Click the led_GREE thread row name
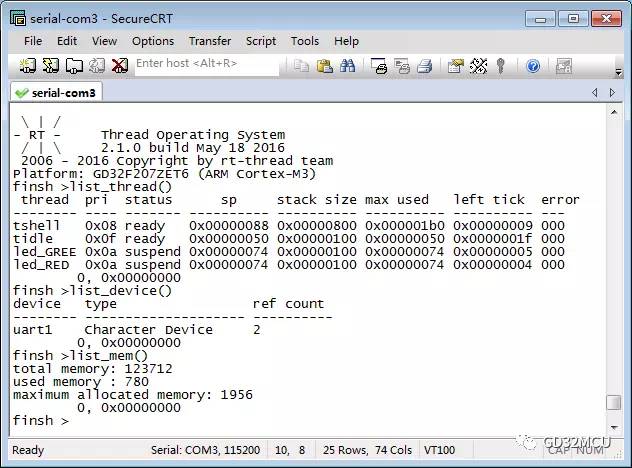 pyautogui.click(x=45, y=252)
